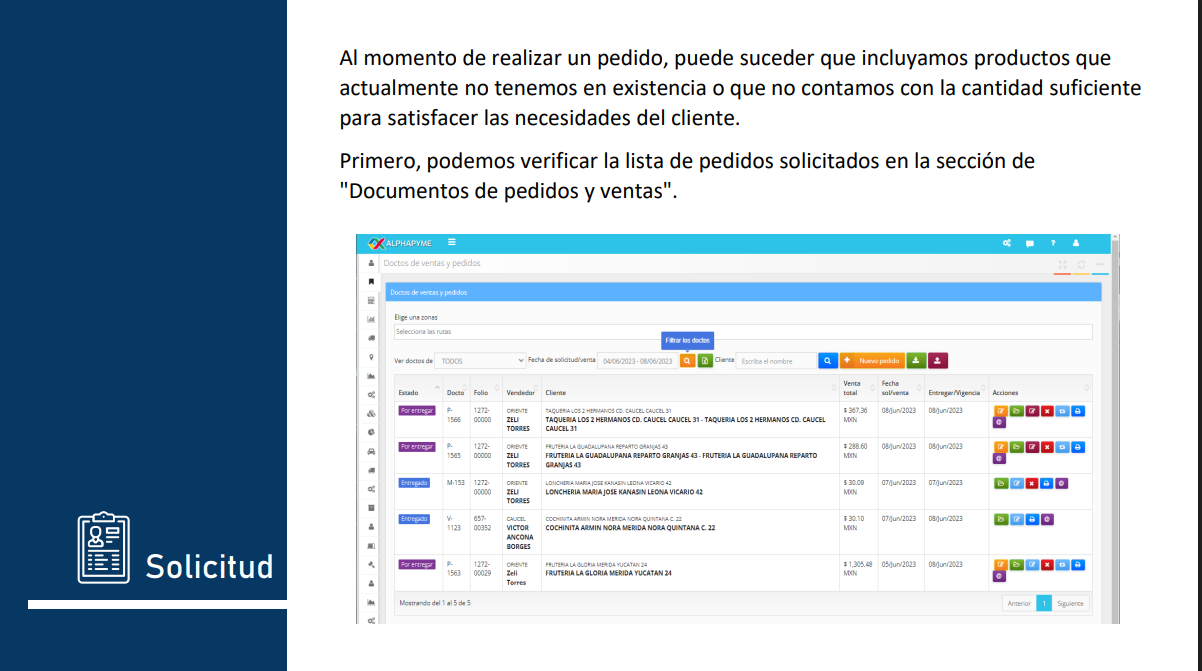The width and height of the screenshot is (1202, 671).
Task: Click the Nuevo pedido button
Action: click(872, 361)
